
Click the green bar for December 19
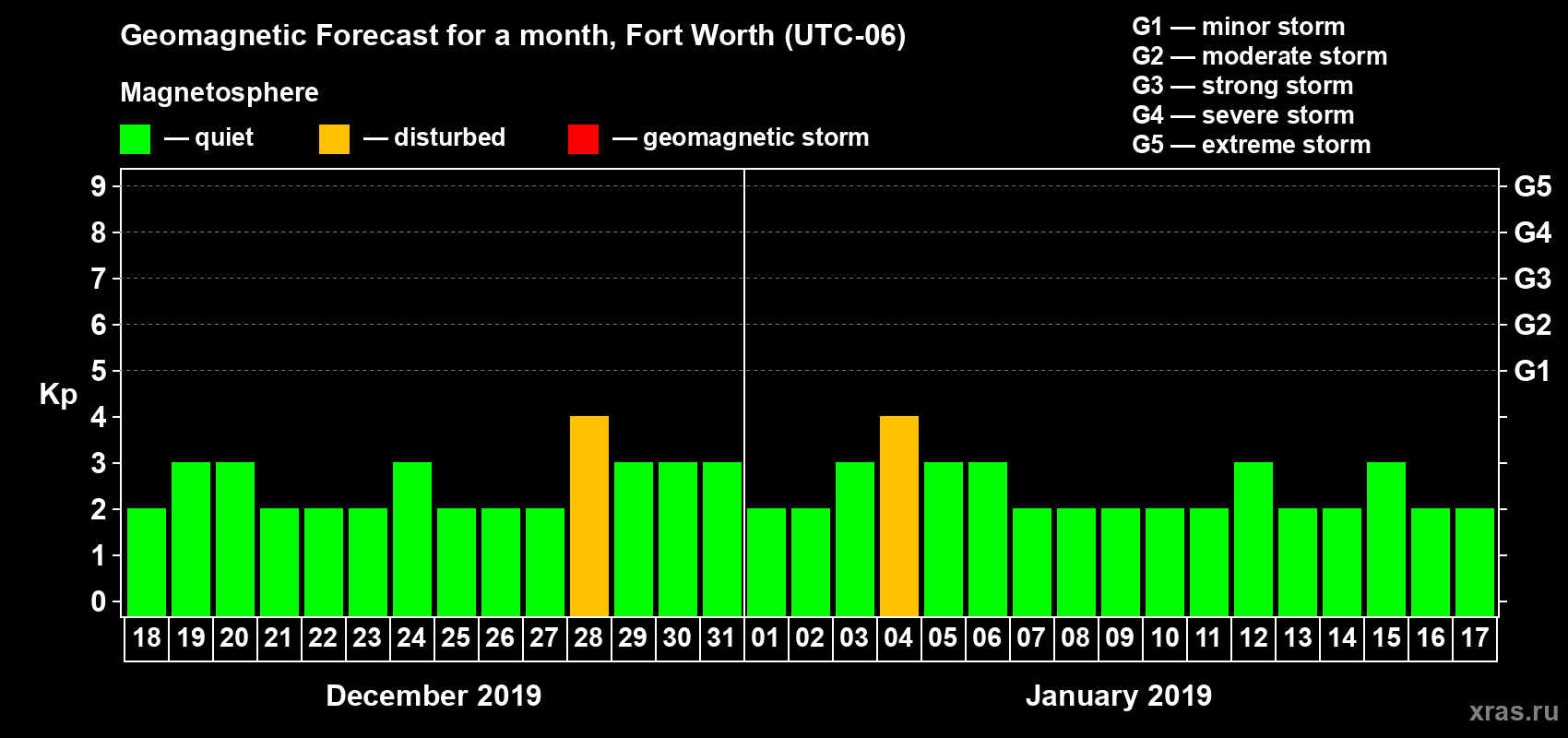pos(191,539)
